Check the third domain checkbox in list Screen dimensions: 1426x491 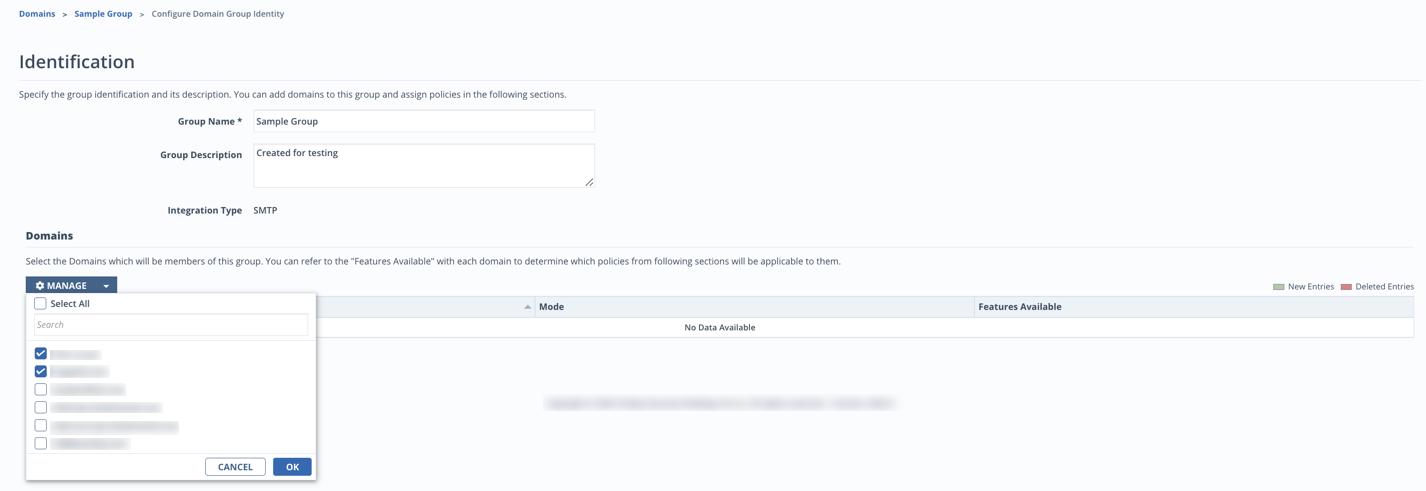point(41,389)
